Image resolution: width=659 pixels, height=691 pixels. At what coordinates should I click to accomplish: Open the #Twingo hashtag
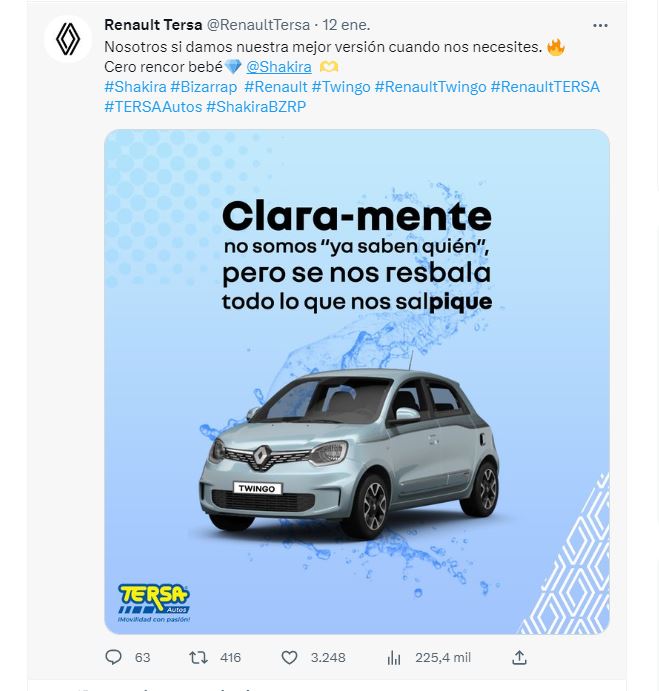tap(341, 87)
